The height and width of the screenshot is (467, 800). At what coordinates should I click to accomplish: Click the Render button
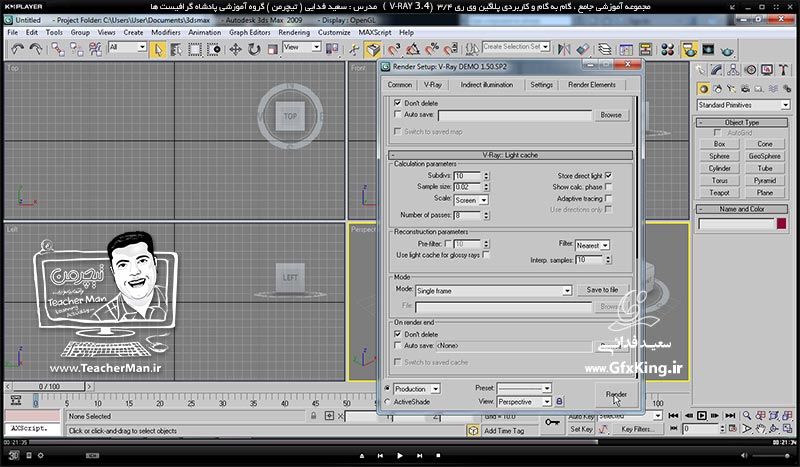616,395
